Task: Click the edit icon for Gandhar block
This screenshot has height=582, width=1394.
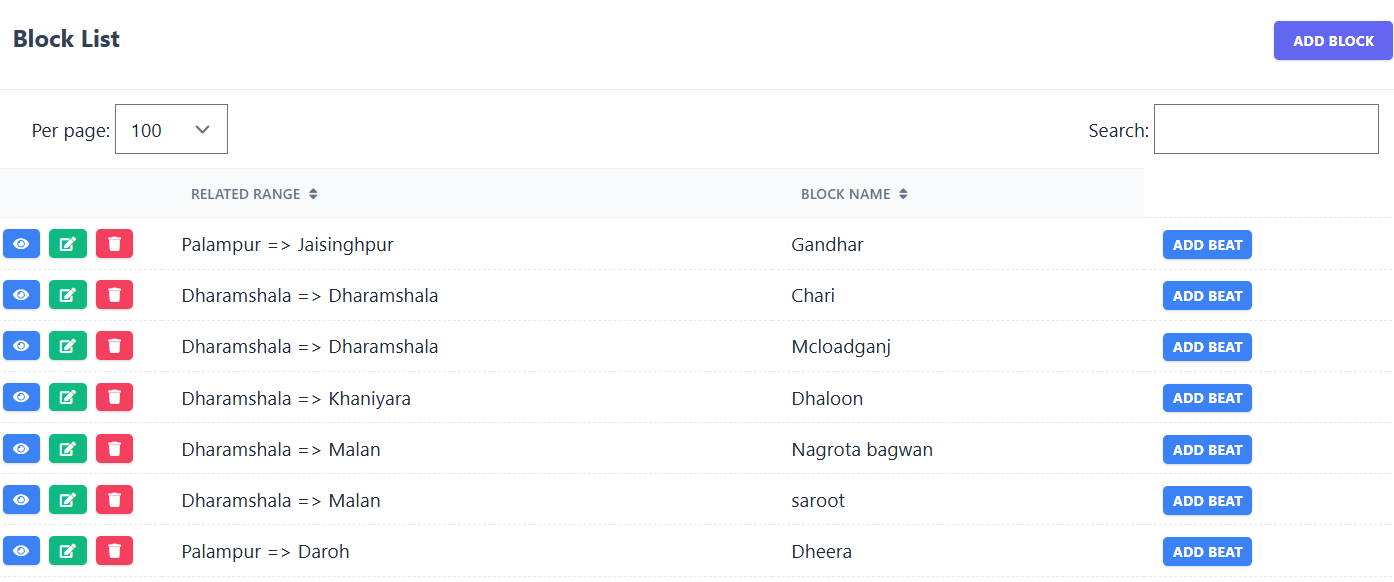Action: click(67, 244)
